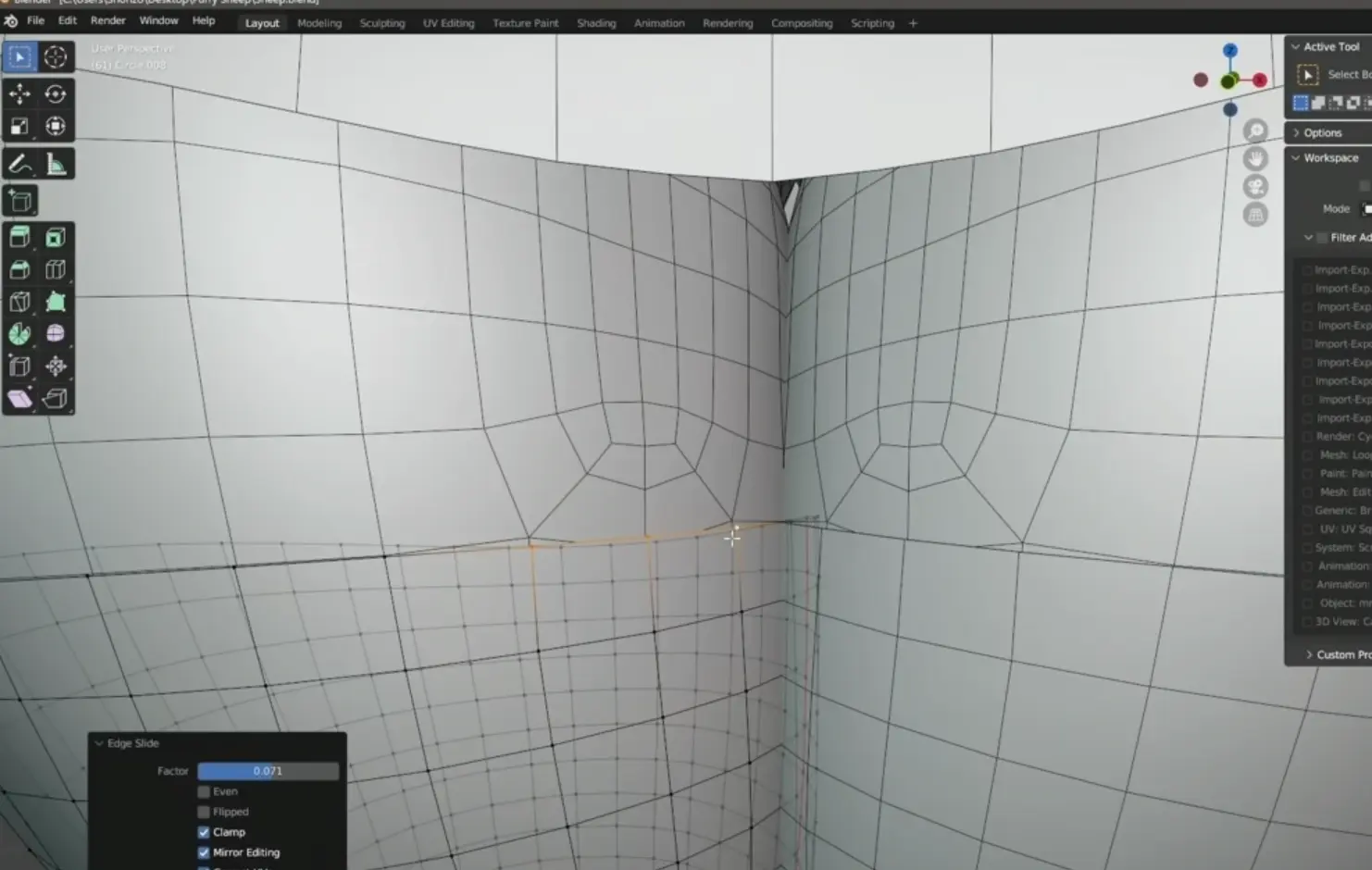
Task: Select the Move tool
Action: coord(19,93)
